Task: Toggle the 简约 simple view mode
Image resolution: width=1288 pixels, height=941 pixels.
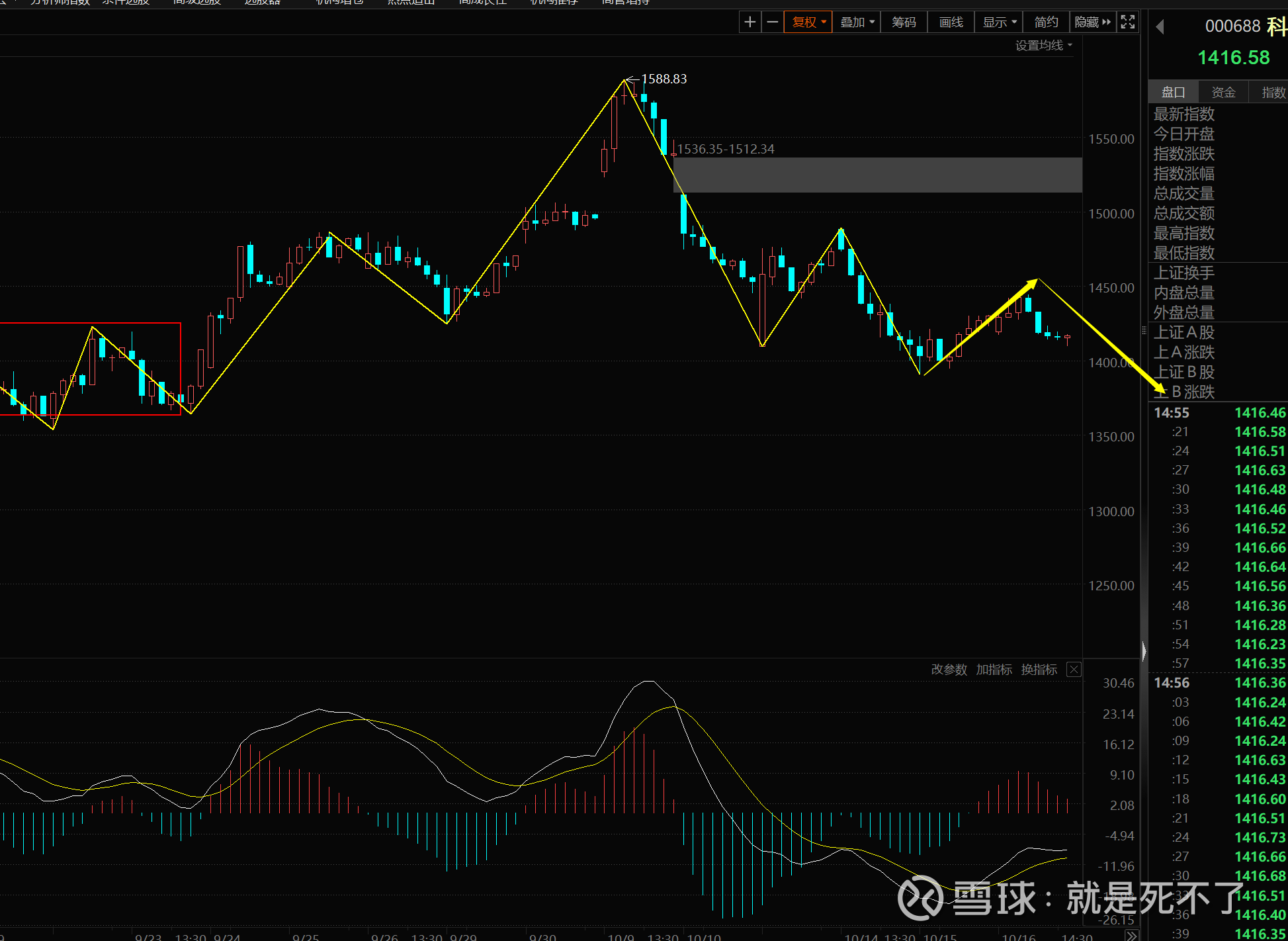Action: click(1046, 22)
